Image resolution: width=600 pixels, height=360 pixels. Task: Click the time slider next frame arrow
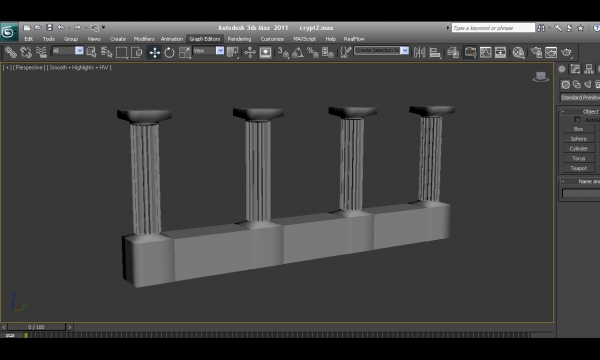pyautogui.click(x=70, y=327)
